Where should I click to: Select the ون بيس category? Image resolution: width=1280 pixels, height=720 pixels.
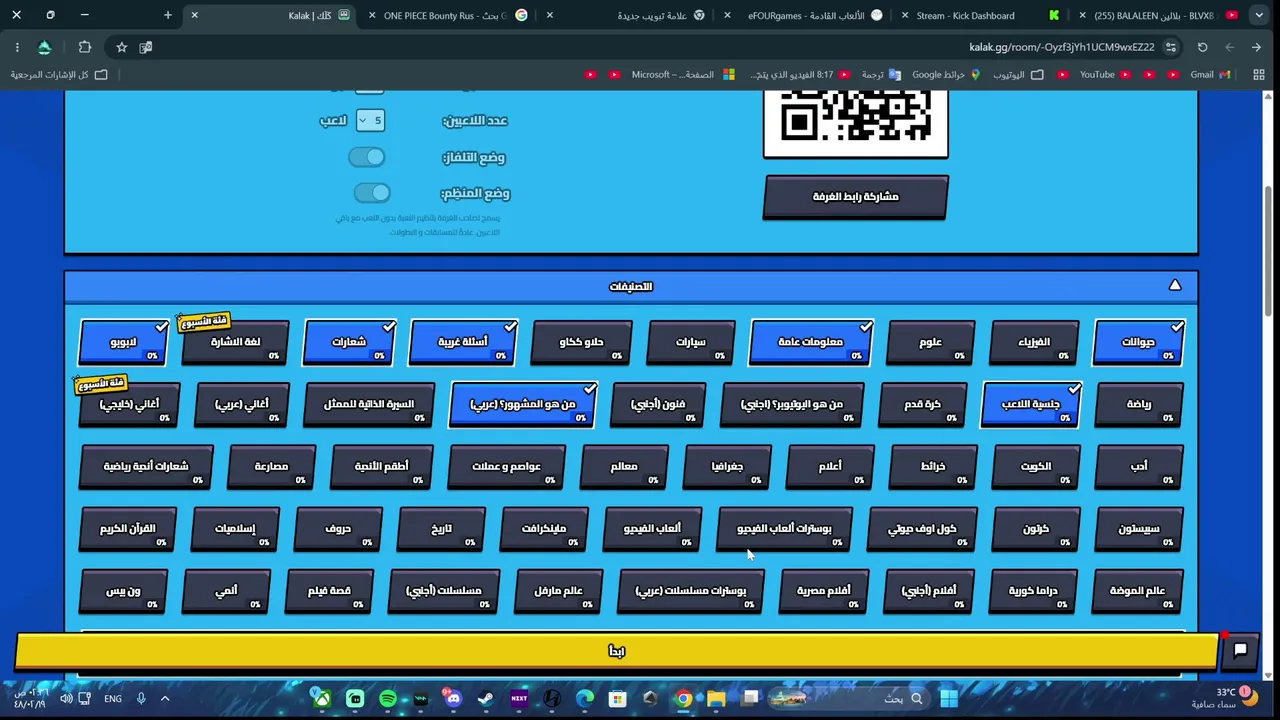click(x=124, y=591)
